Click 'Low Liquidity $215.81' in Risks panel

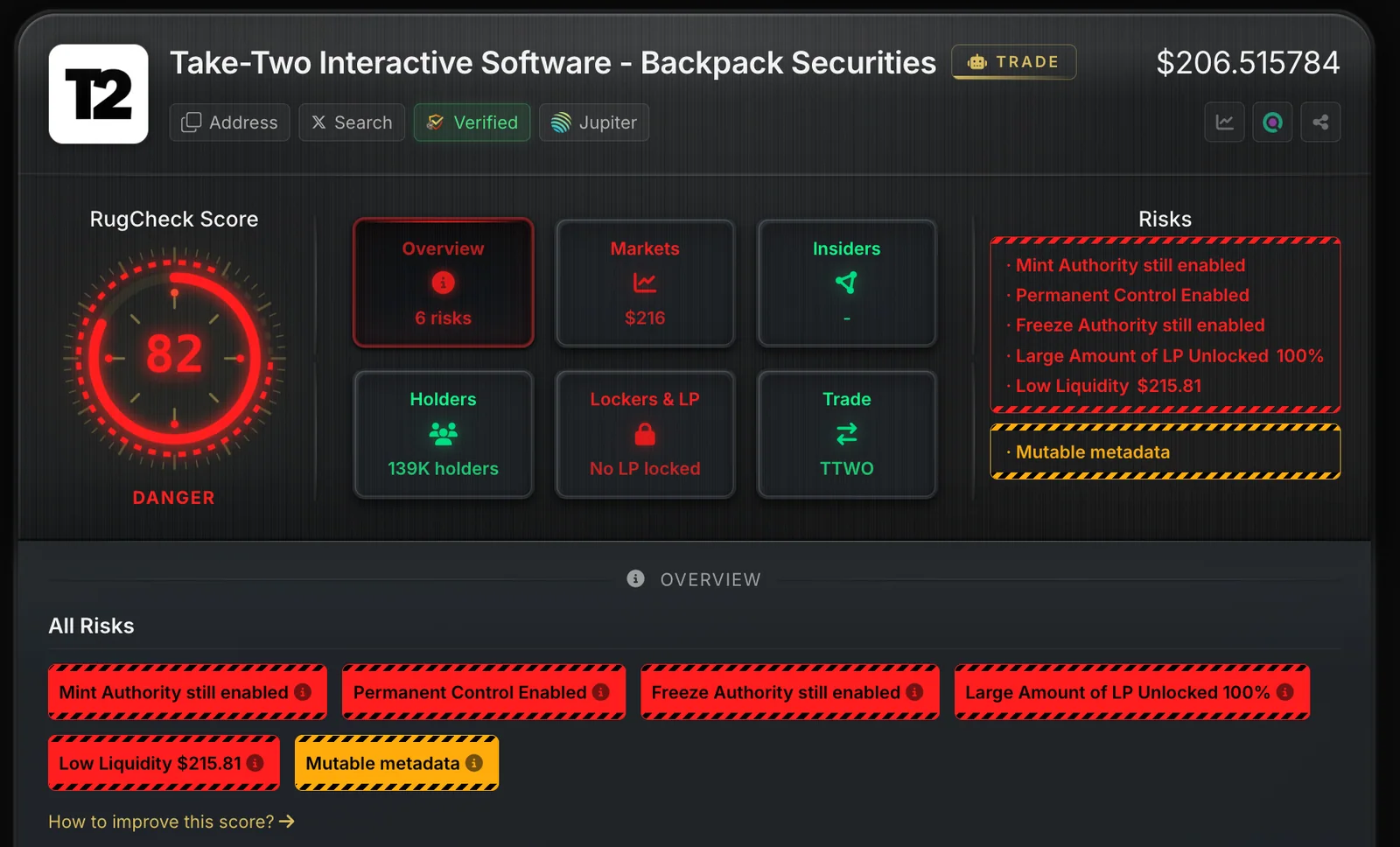pyautogui.click(x=1109, y=385)
